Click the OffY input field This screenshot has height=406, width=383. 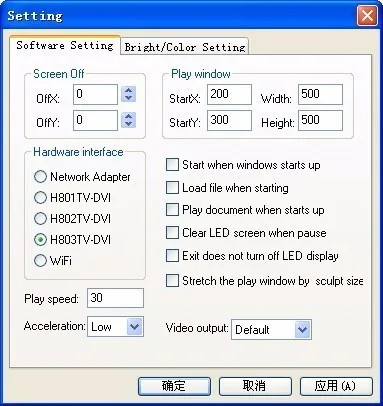pyautogui.click(x=95, y=120)
